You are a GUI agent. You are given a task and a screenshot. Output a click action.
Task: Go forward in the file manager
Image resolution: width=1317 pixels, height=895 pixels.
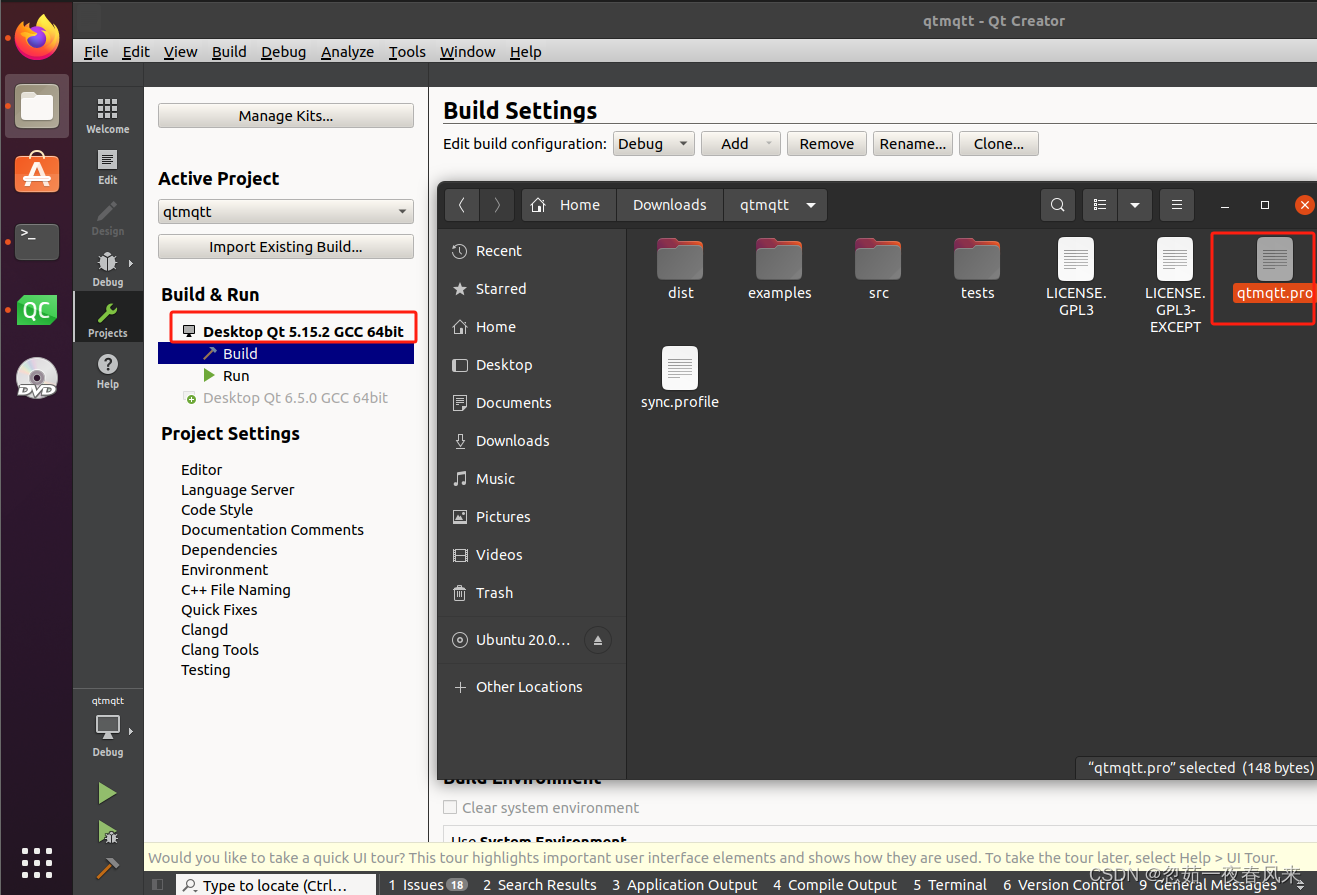click(x=497, y=205)
